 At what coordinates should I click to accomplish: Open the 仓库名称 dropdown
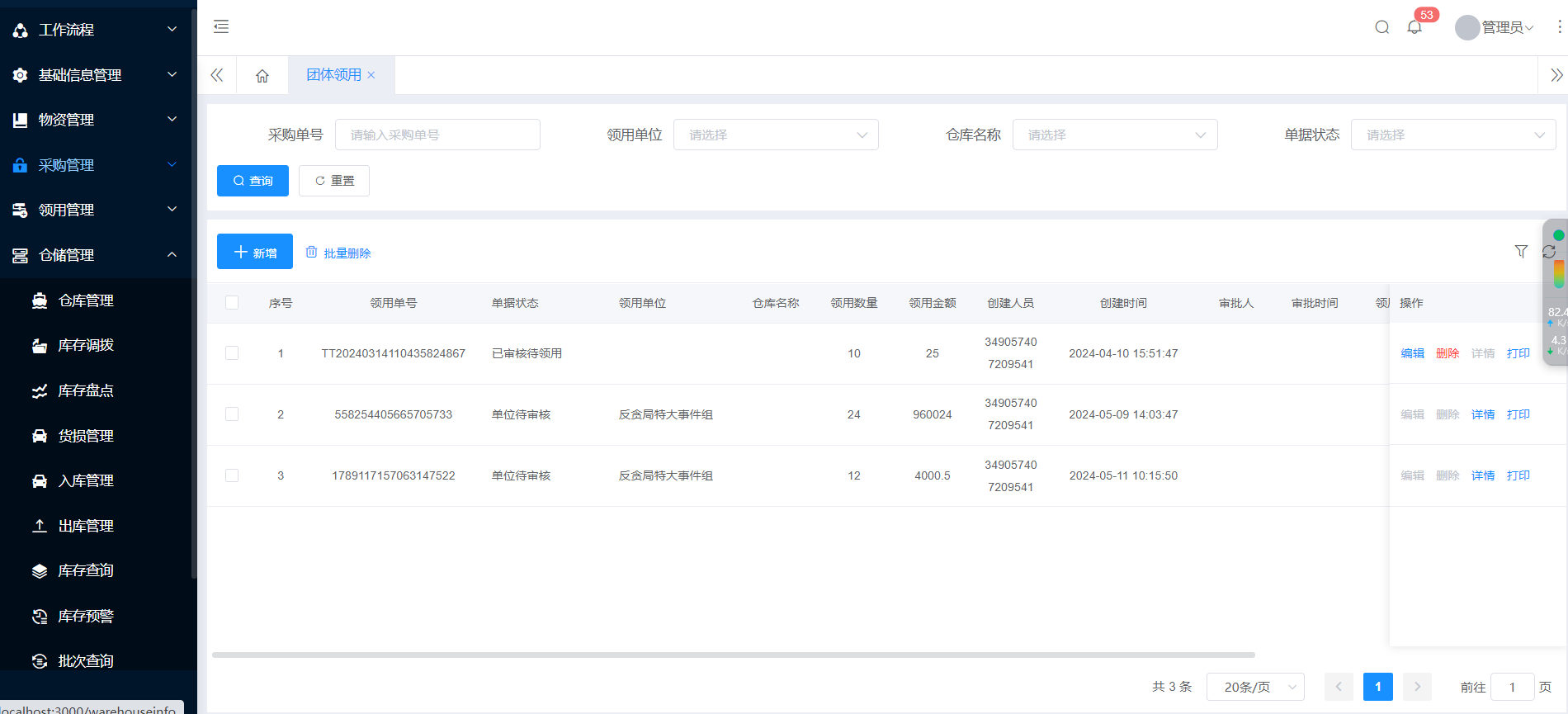[1115, 135]
